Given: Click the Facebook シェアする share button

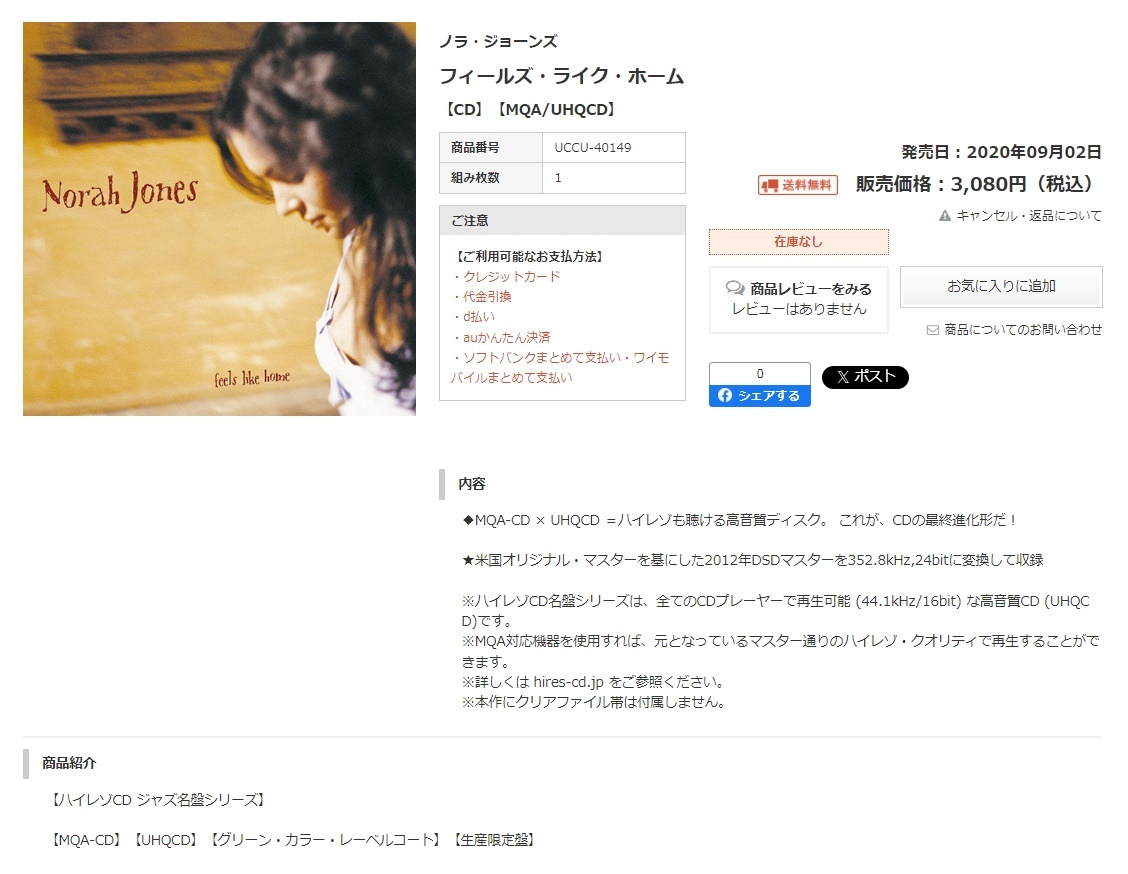Looking at the screenshot, I should point(760,396).
